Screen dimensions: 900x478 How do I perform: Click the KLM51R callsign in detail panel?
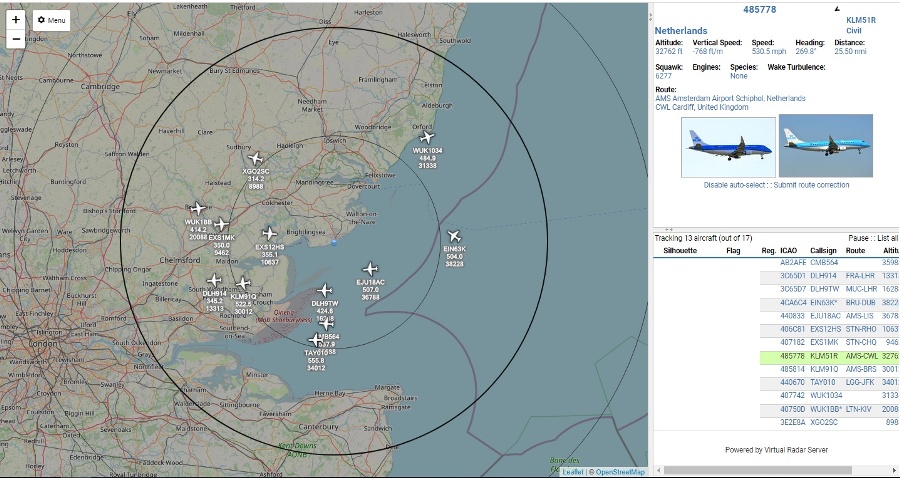861,20
